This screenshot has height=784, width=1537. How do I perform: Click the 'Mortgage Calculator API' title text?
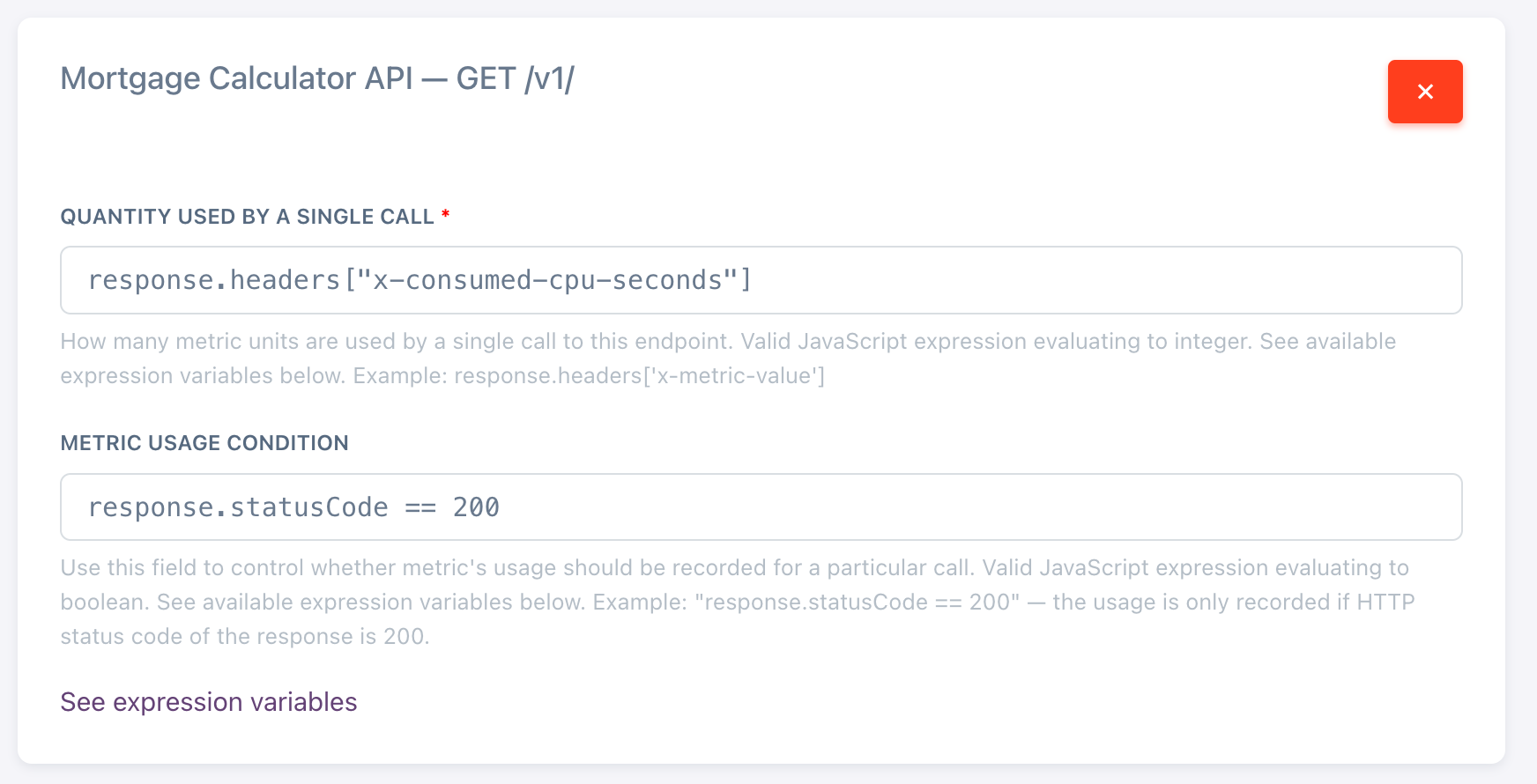(236, 78)
